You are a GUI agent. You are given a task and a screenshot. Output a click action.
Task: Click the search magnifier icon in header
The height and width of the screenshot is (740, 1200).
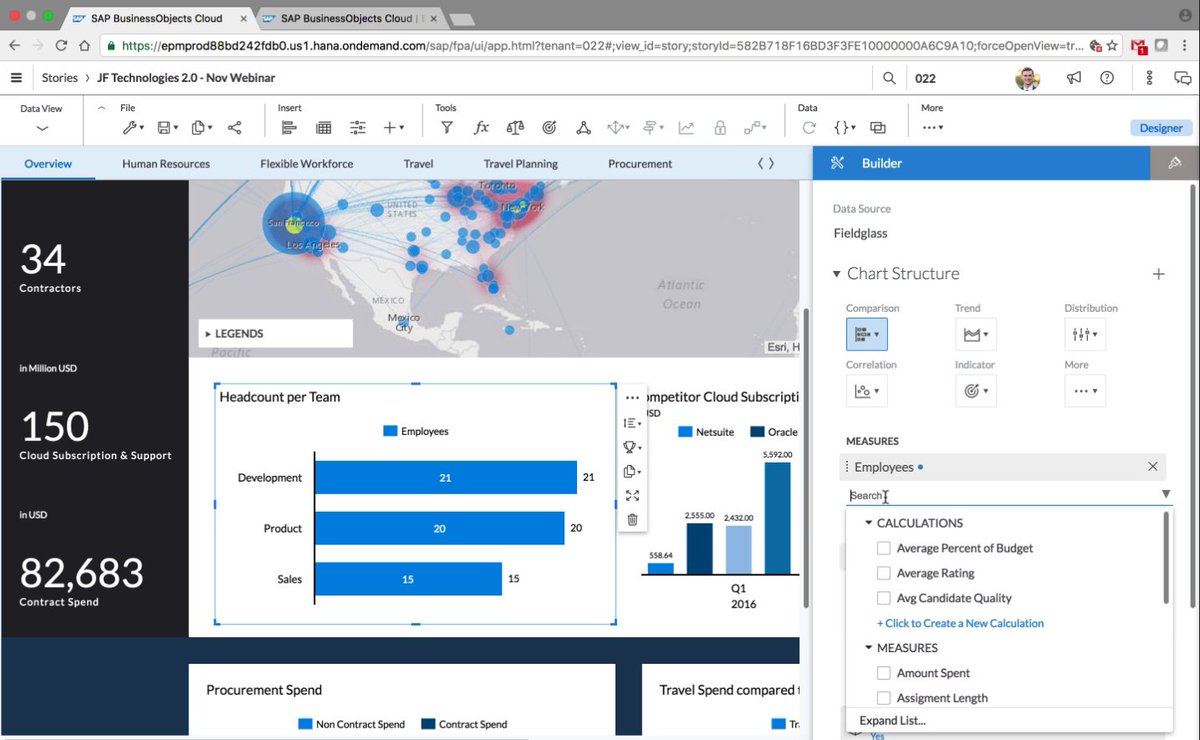(889, 78)
